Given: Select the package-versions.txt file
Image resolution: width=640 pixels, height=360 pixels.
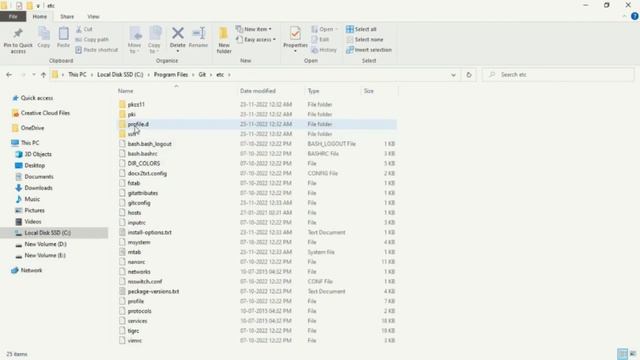Looking at the screenshot, I should (153, 291).
